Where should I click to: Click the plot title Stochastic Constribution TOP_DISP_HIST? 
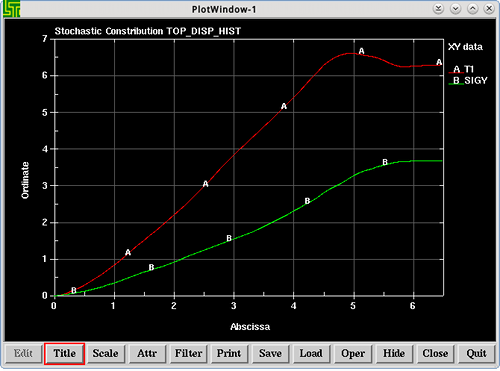tap(148, 31)
